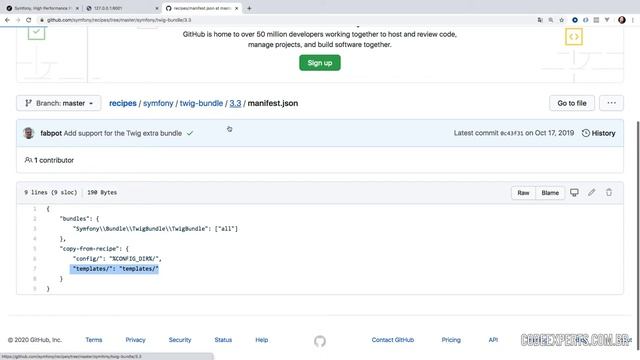Delete the file with the trash icon
This screenshot has width=640, height=360.
609,192
